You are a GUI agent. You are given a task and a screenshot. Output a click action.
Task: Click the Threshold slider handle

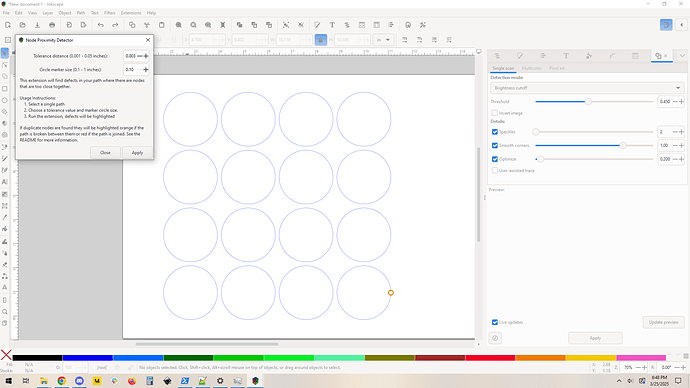click(588, 102)
